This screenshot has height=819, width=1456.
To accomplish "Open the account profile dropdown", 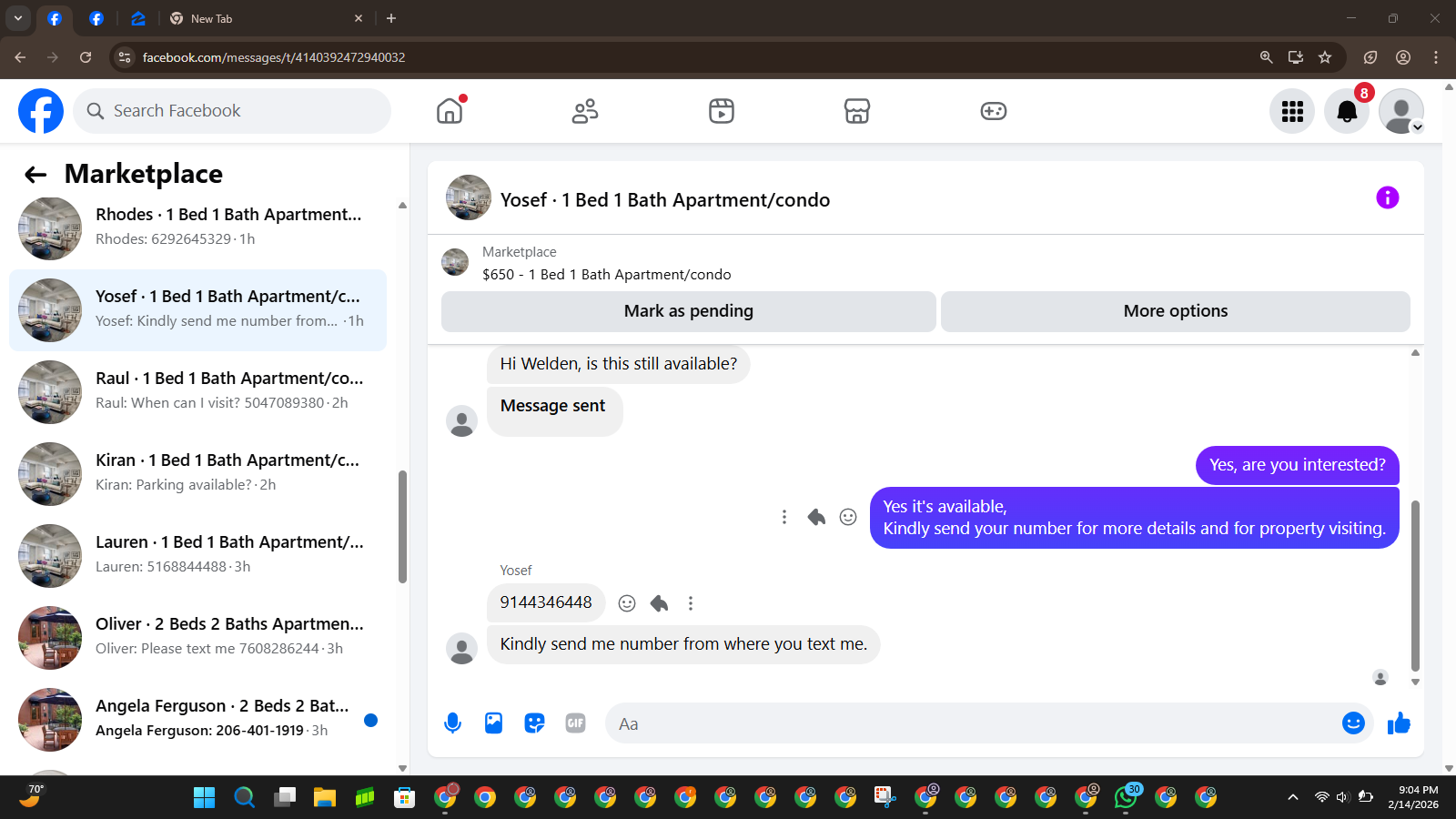I will [x=1401, y=111].
